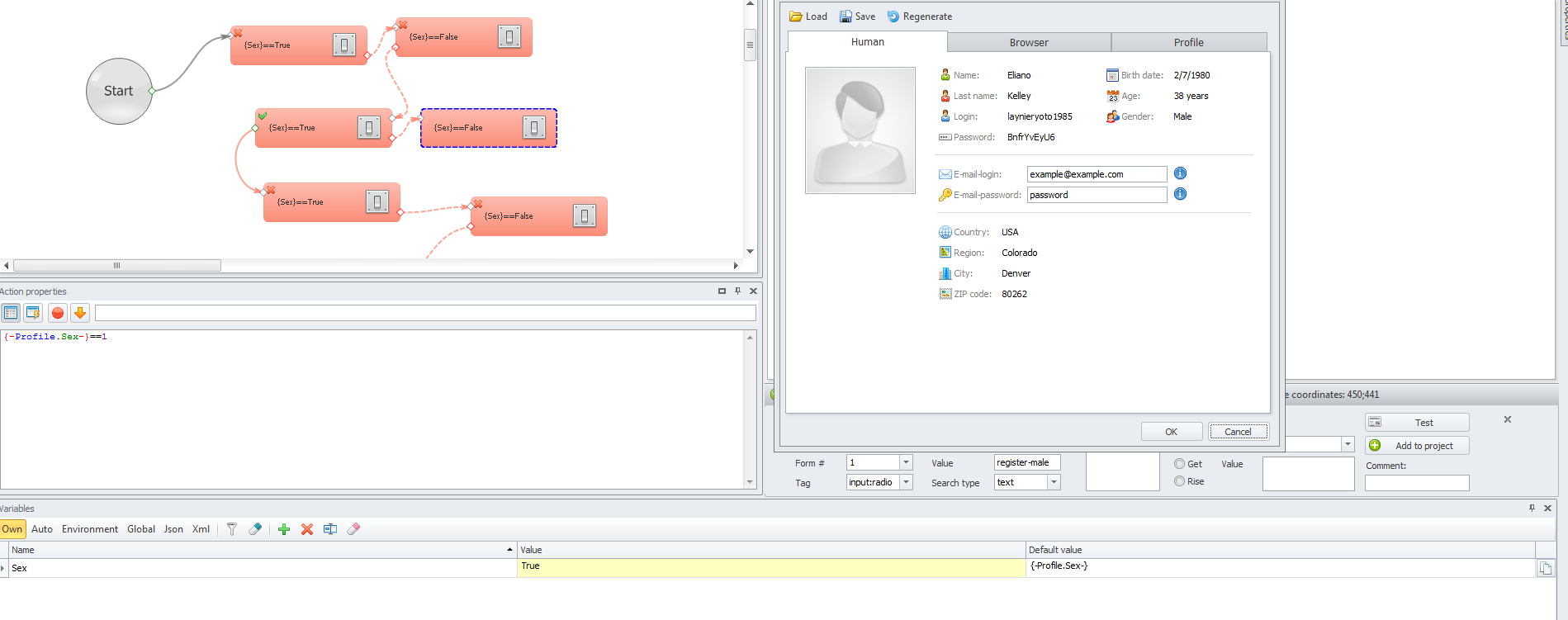Image resolution: width=1568 pixels, height=620 pixels.
Task: Click the switch icon on the green-checked {Sex}==True node
Action: pos(369,127)
